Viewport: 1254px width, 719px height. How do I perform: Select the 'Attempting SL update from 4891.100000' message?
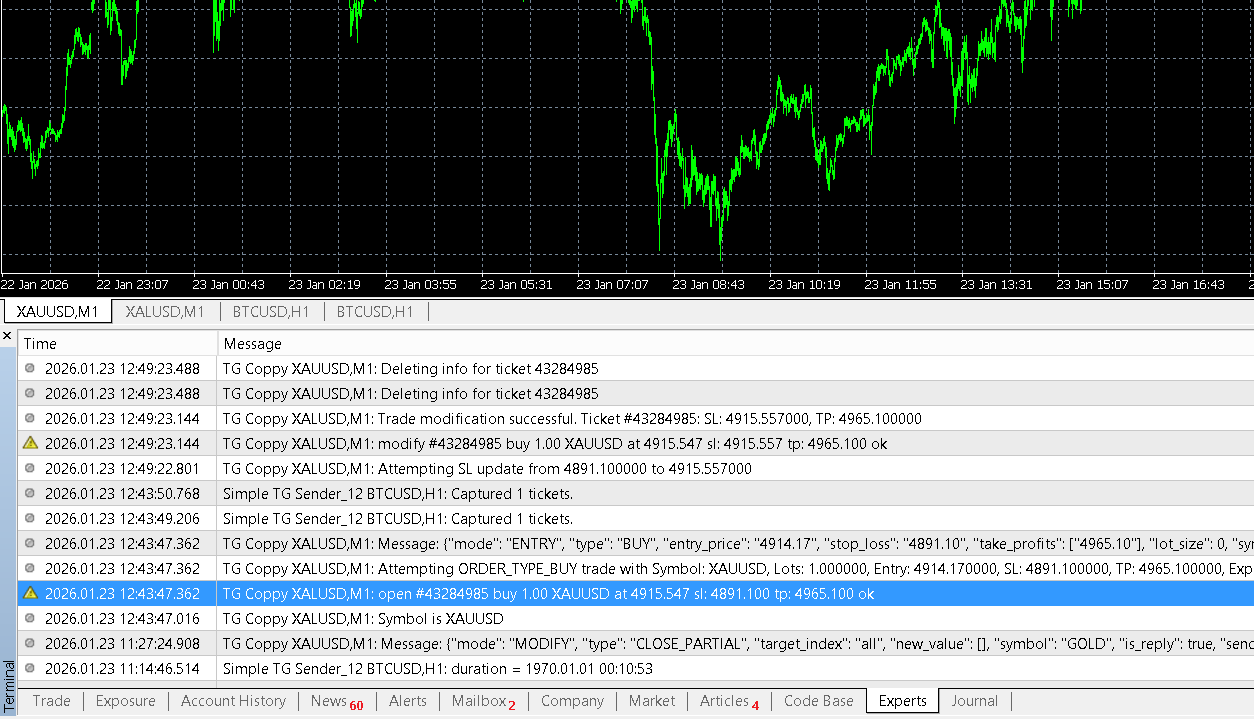[x=487, y=468]
